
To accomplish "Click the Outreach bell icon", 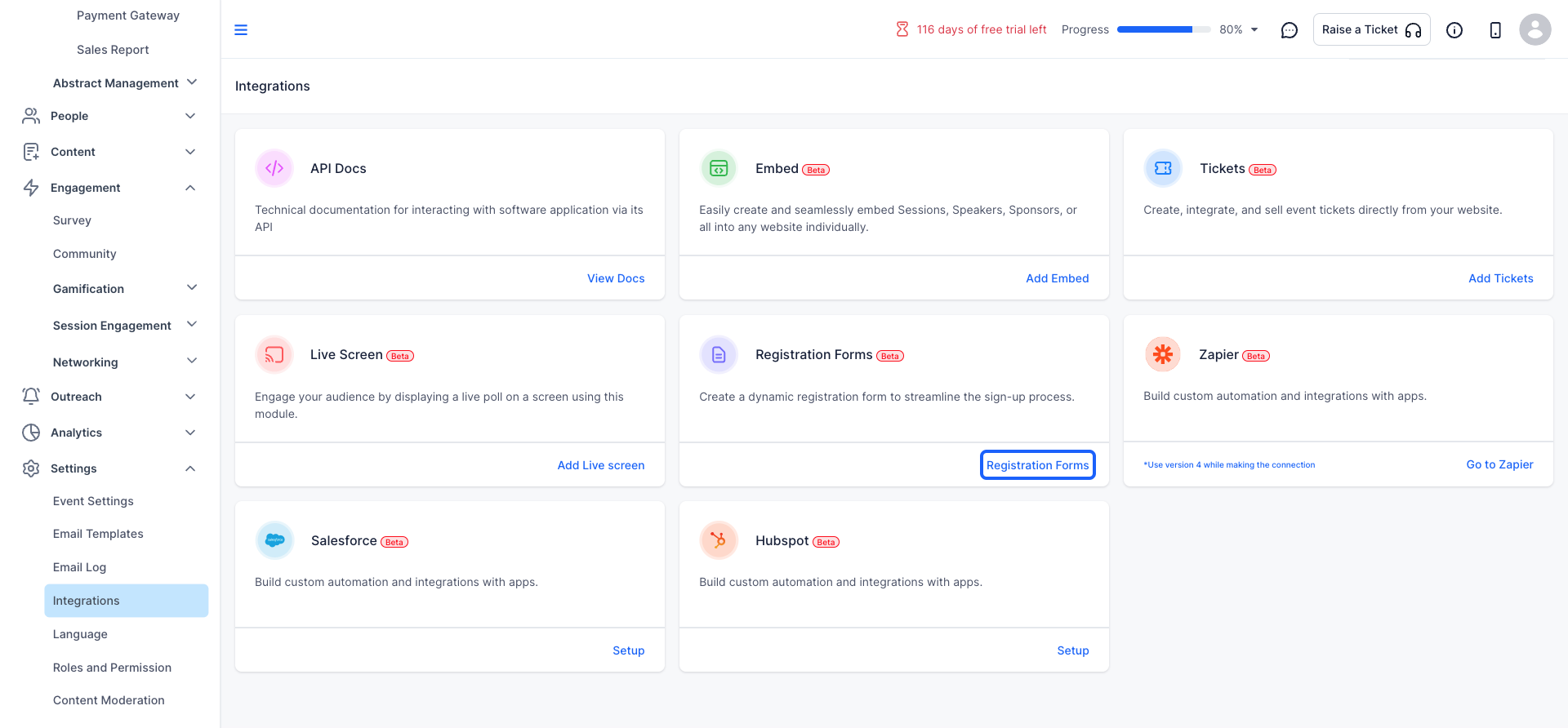I will pos(31,397).
